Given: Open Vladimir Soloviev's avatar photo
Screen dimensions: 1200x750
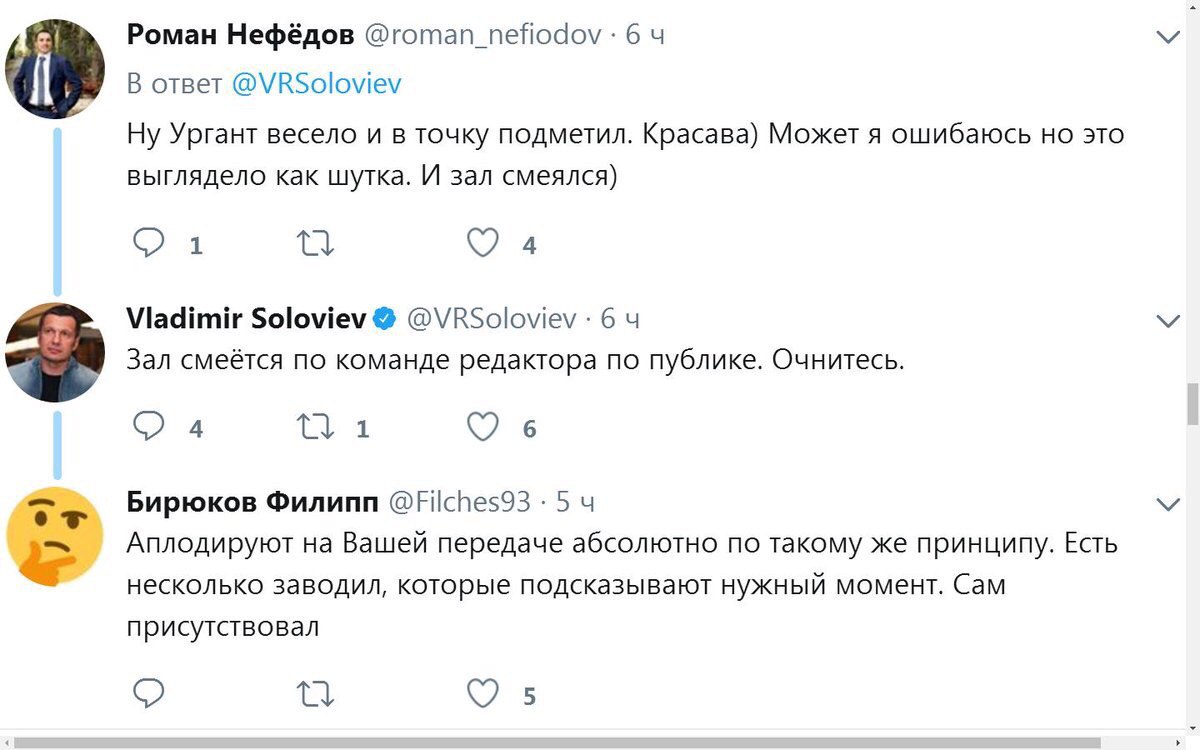Looking at the screenshot, I should (55, 352).
